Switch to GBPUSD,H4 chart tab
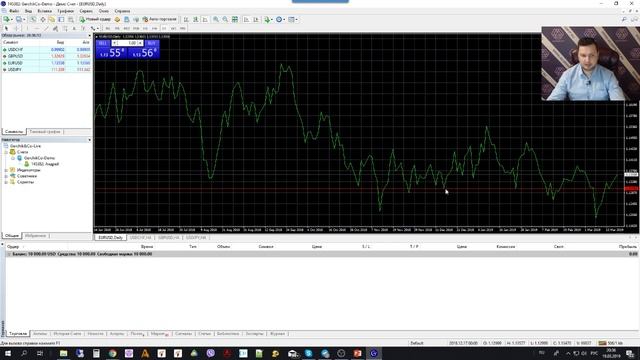The image size is (640, 360). pos(169,237)
